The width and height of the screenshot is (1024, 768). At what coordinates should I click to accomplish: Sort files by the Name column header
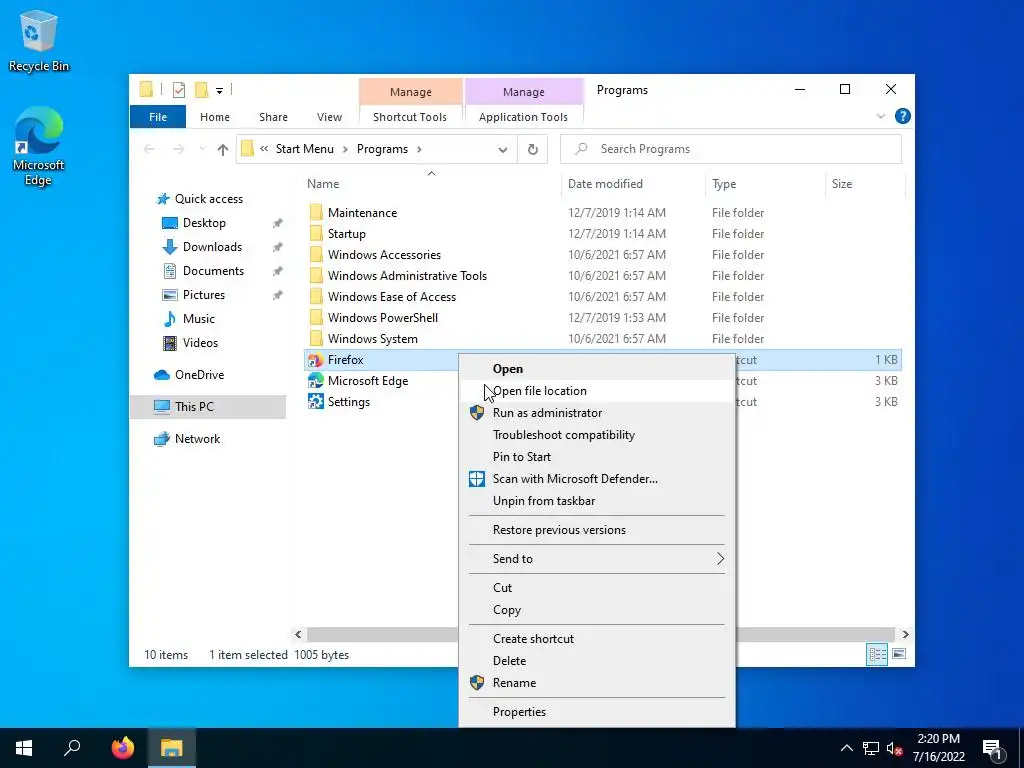pyautogui.click(x=431, y=184)
